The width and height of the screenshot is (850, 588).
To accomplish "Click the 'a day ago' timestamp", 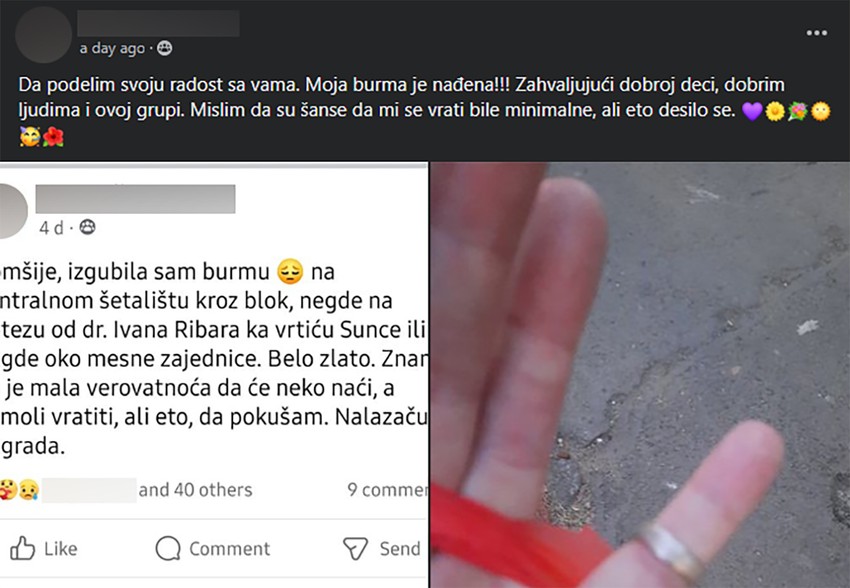I will [x=112, y=48].
